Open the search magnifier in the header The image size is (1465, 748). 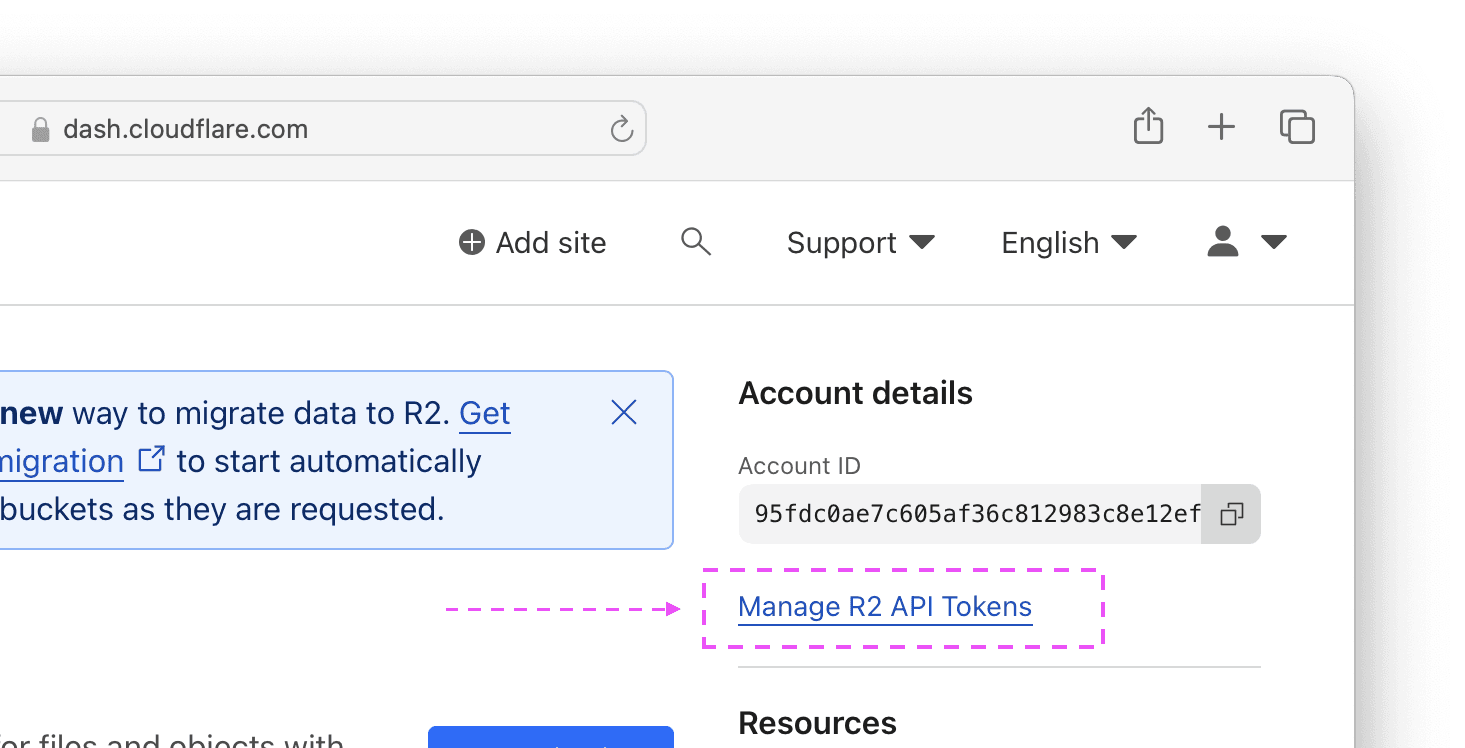(695, 242)
